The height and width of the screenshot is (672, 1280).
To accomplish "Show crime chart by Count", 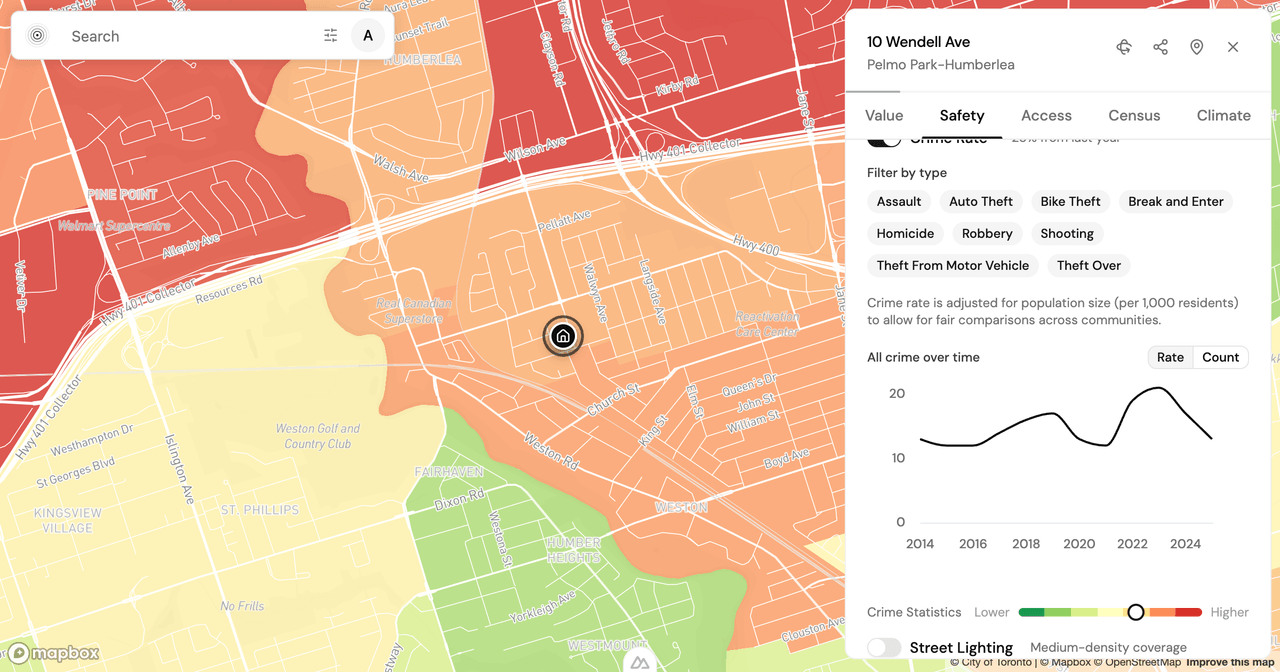I will (1220, 357).
